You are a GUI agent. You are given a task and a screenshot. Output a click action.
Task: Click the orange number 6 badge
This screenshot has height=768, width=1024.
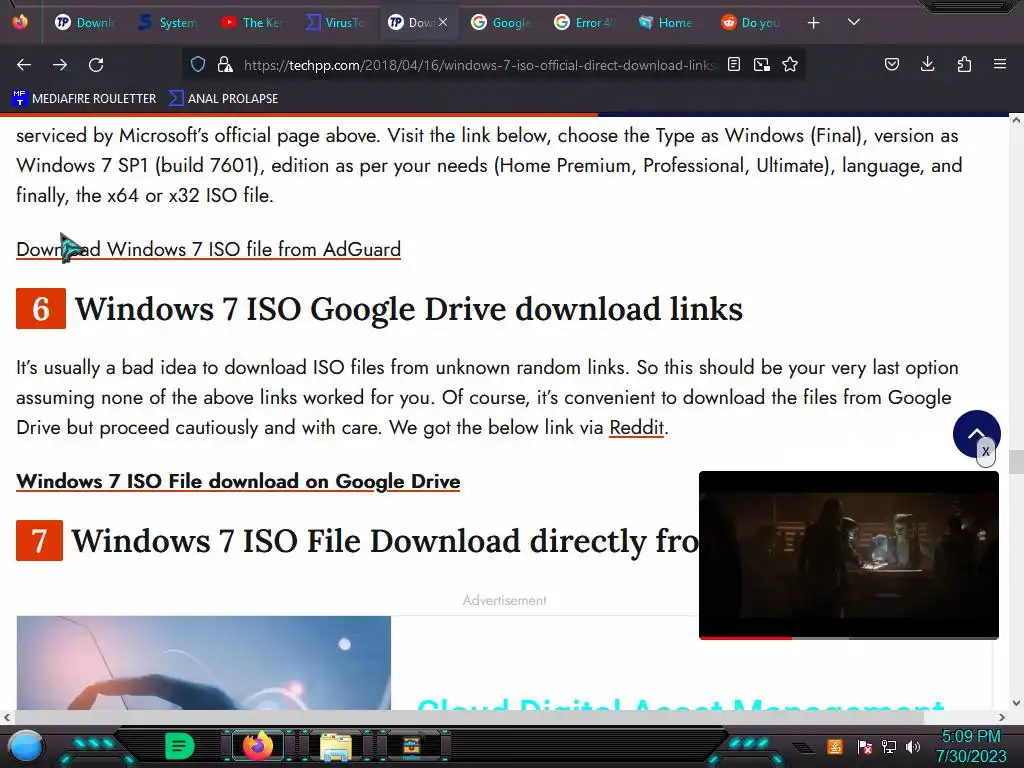(x=40, y=308)
